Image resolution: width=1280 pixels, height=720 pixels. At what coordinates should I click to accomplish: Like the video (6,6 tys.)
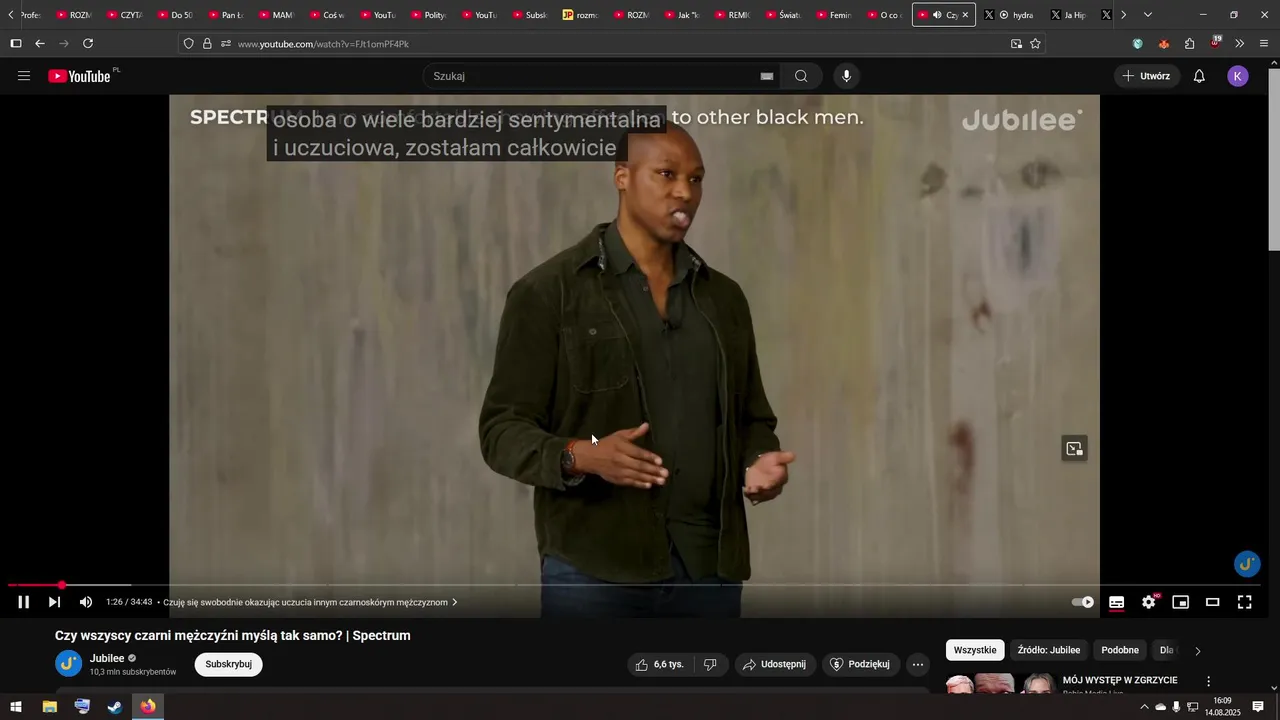[660, 664]
